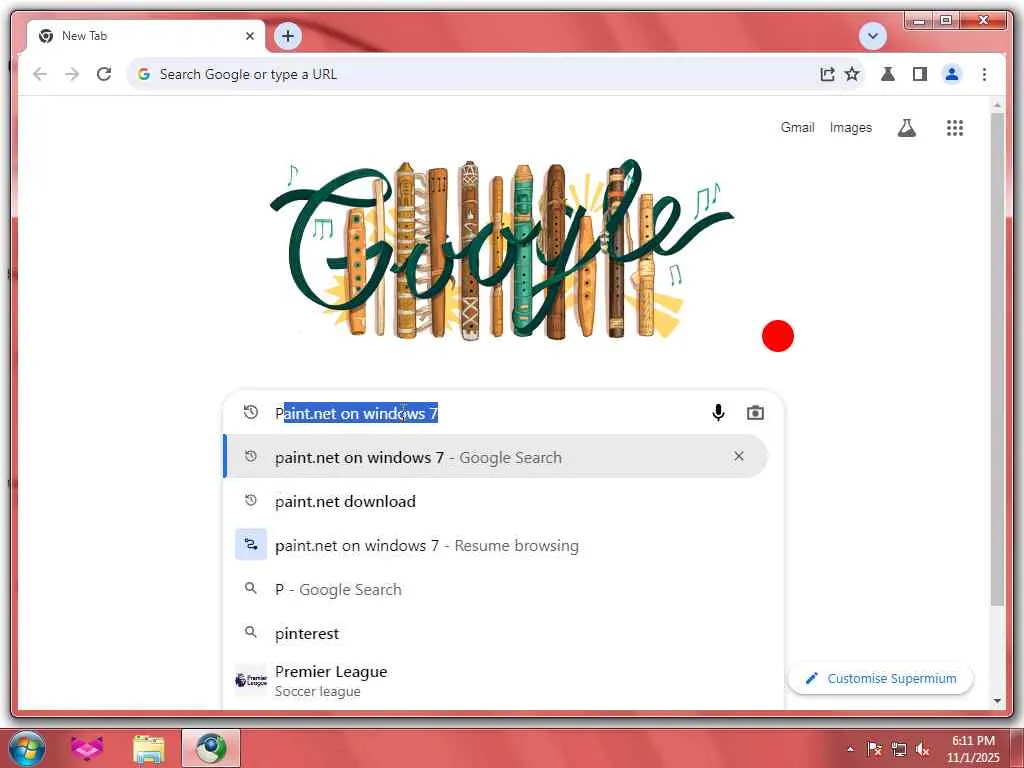Select suggestion paint.net on windows 7 Google Search
Image resolution: width=1024 pixels, height=768 pixels.
(x=495, y=456)
